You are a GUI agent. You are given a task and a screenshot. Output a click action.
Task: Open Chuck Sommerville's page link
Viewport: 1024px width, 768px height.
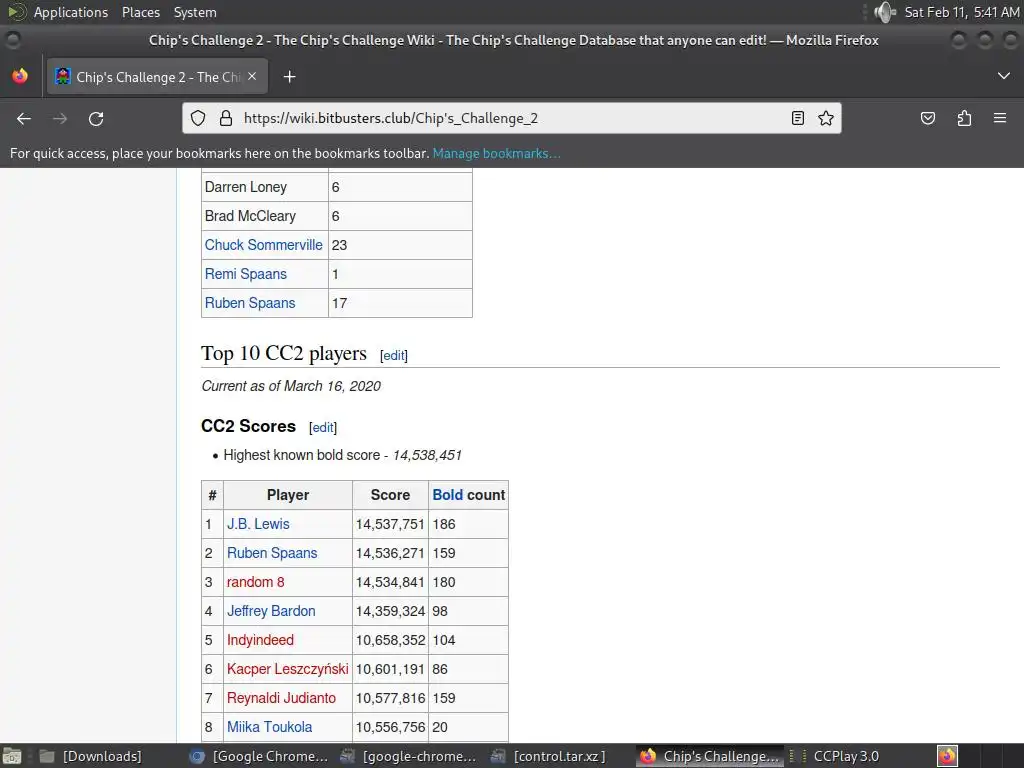pos(263,245)
